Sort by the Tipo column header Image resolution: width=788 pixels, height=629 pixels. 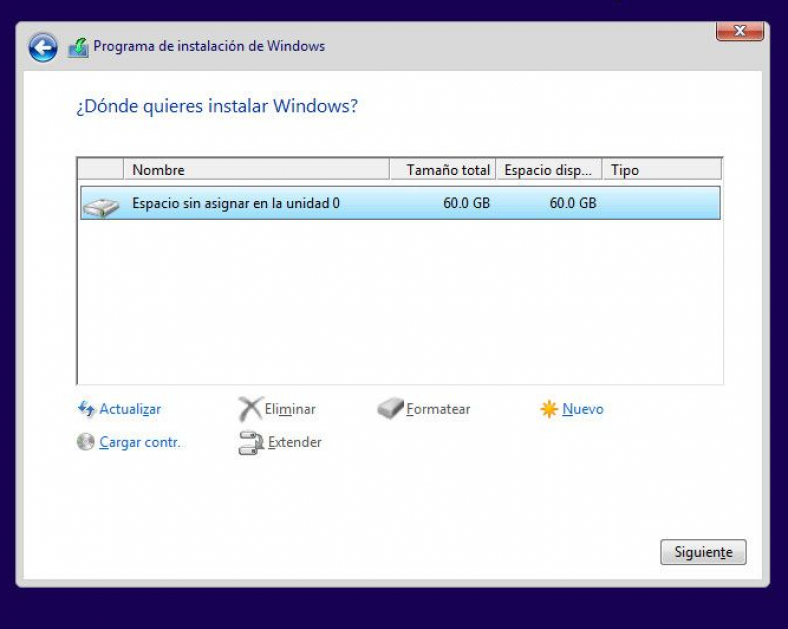tap(662, 170)
